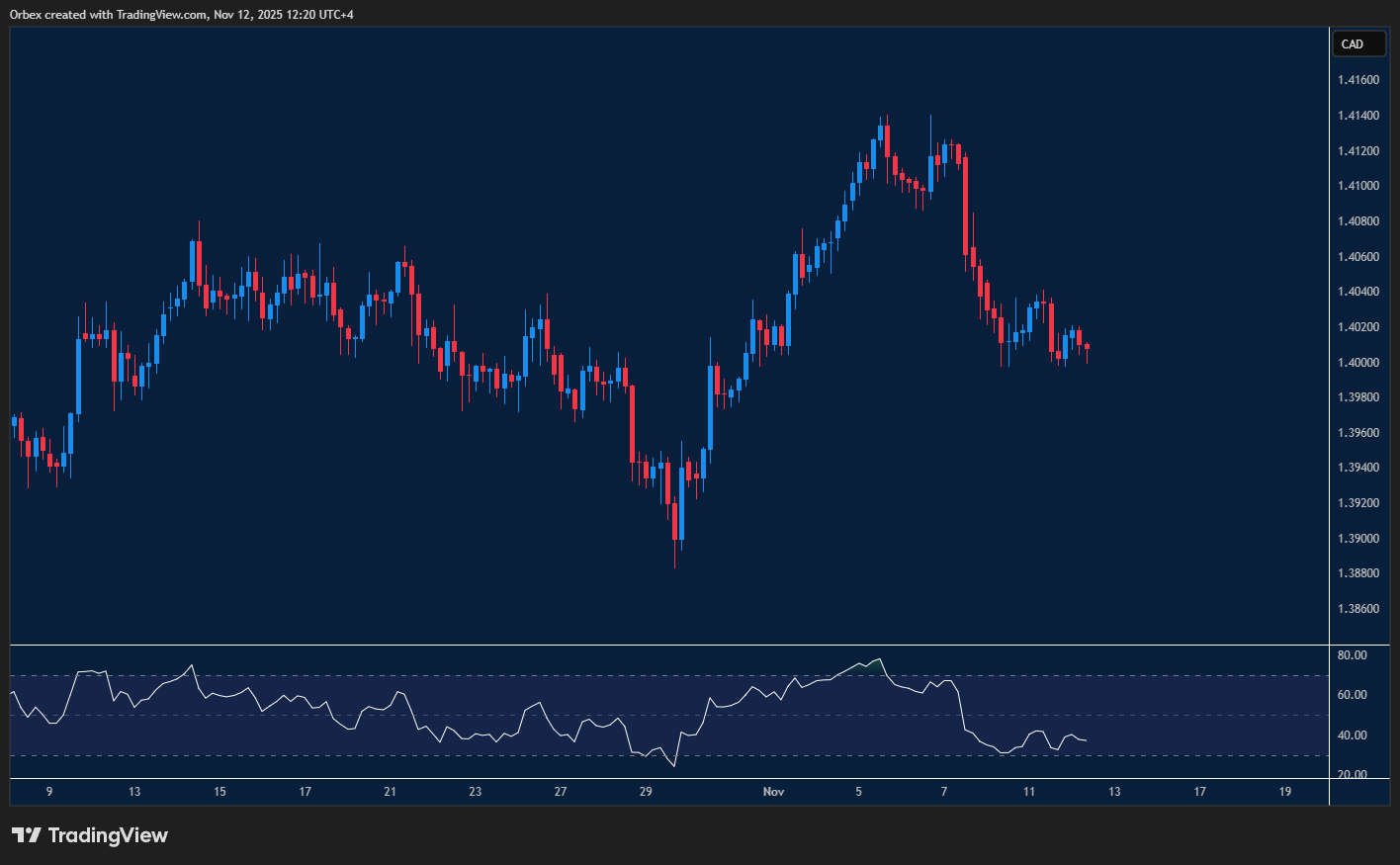Select the CAD currency badge
1400x865 pixels.
coord(1358,43)
